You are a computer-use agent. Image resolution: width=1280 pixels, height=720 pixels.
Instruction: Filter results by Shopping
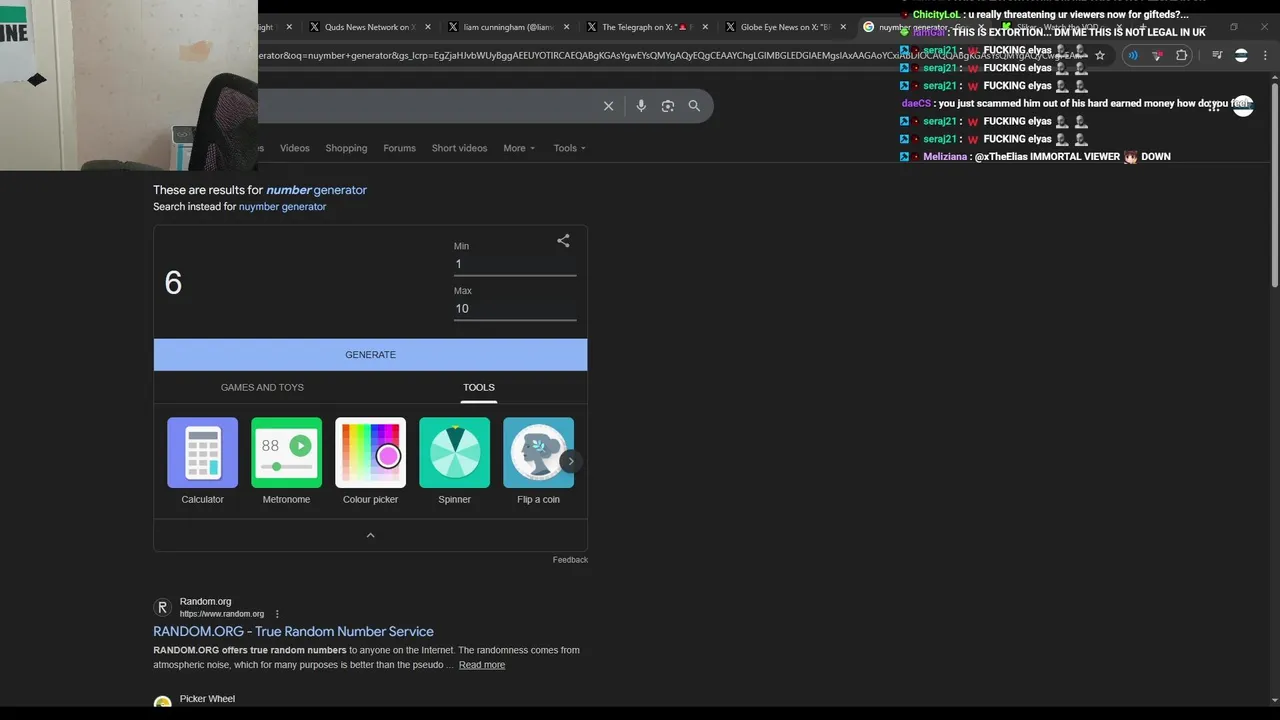point(346,148)
